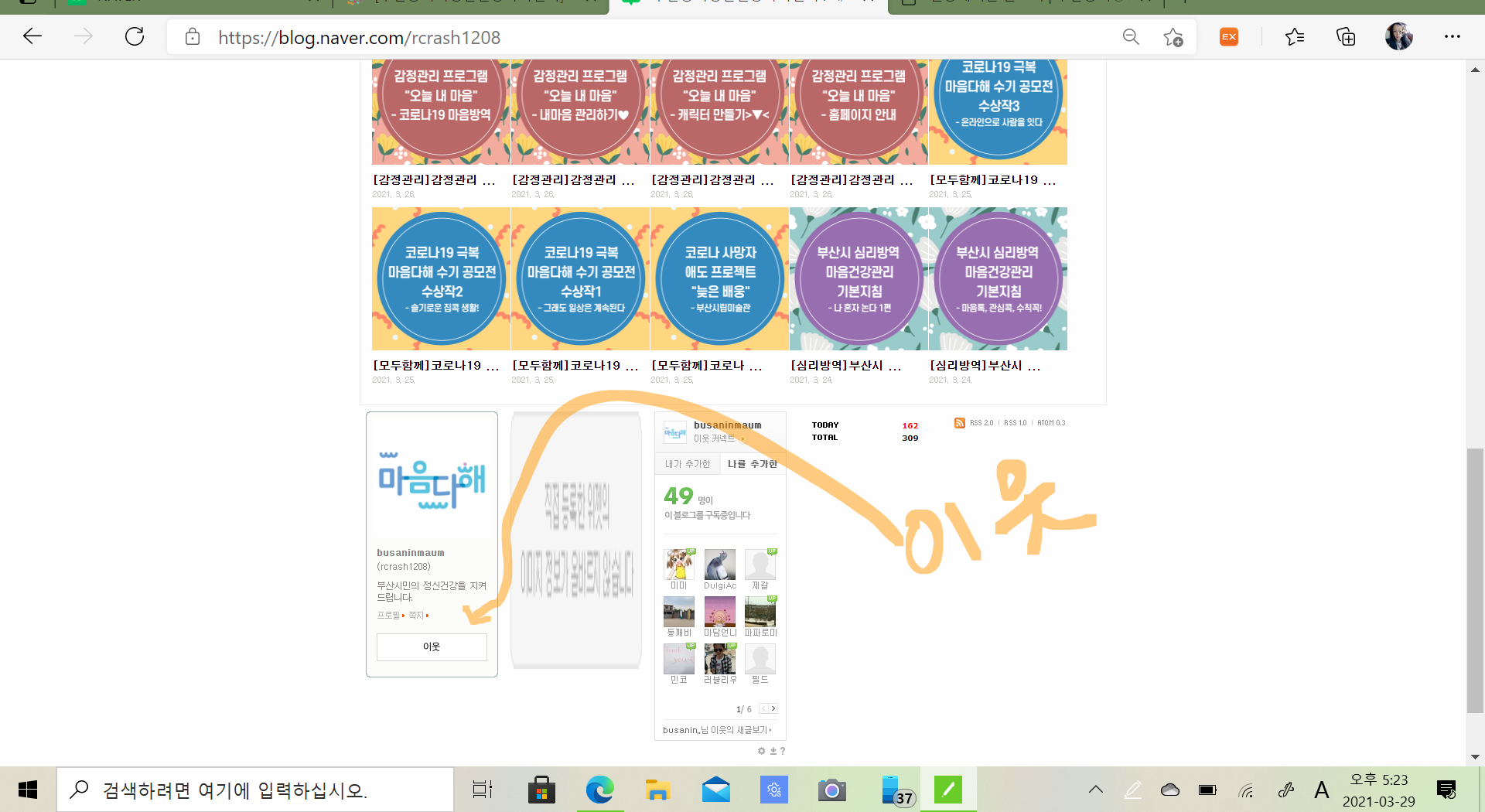The width and height of the screenshot is (1485, 812).
Task: Open the 프로필 link in profile box
Action: point(388,616)
